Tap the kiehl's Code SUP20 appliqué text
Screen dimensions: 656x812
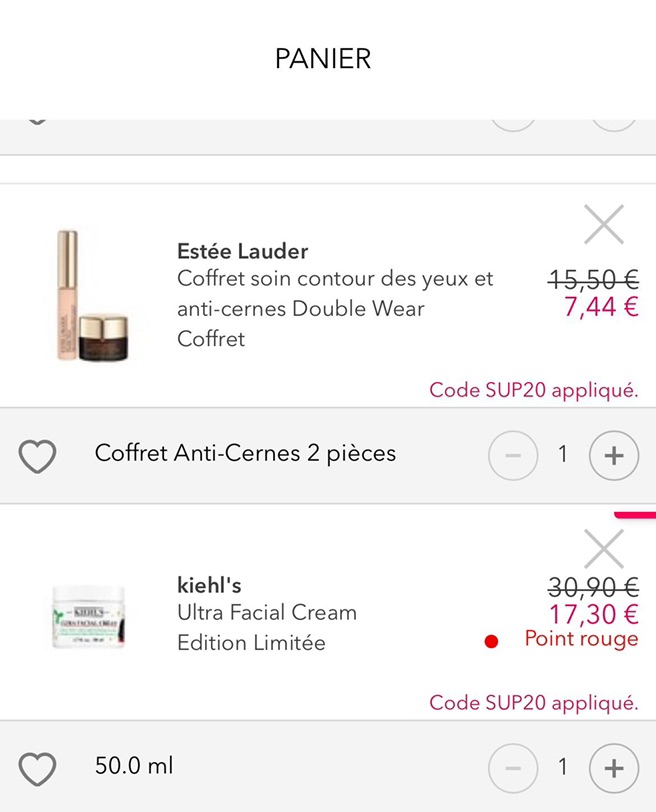pyautogui.click(x=533, y=703)
